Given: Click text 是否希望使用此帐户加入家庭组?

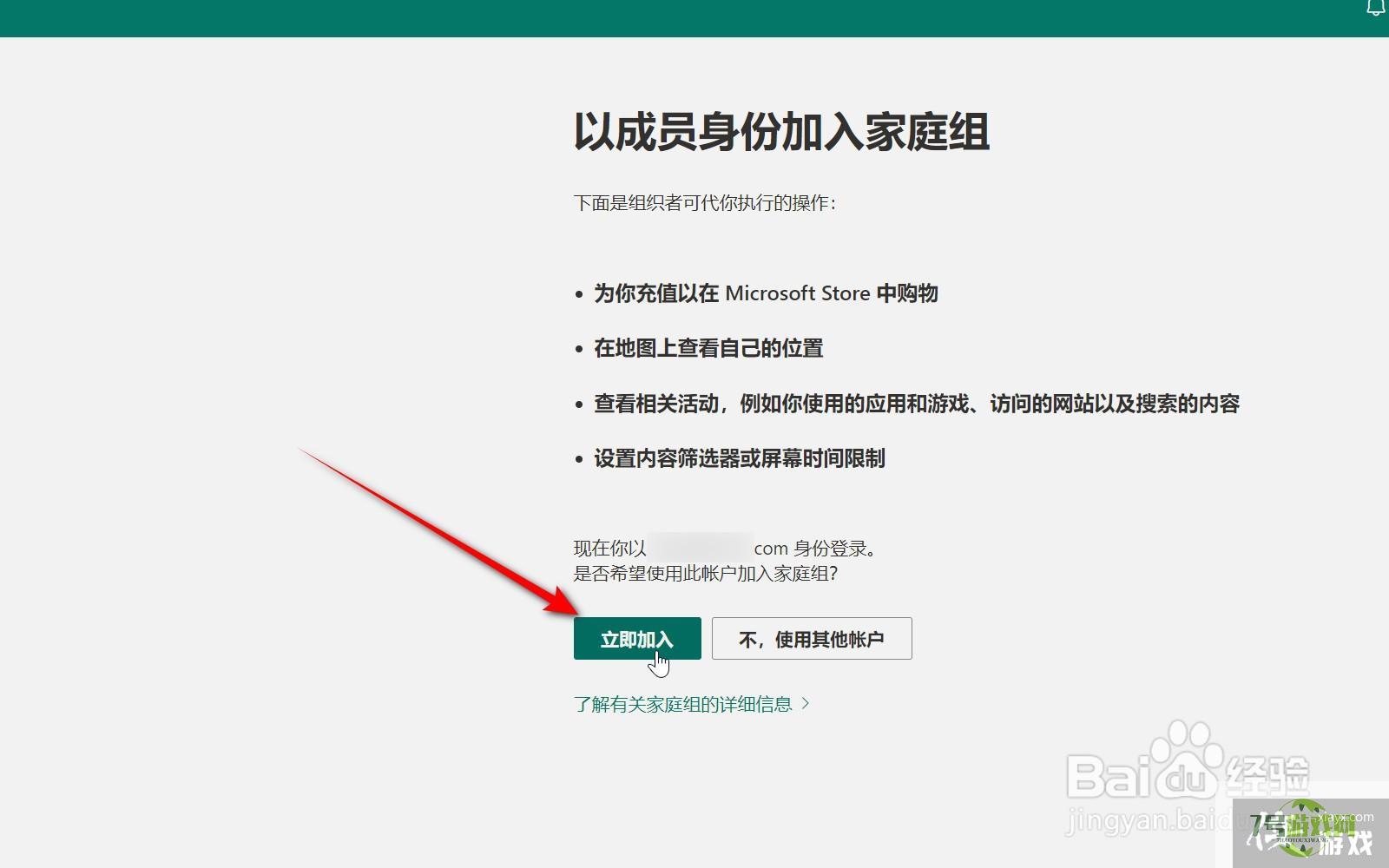Looking at the screenshot, I should [706, 573].
